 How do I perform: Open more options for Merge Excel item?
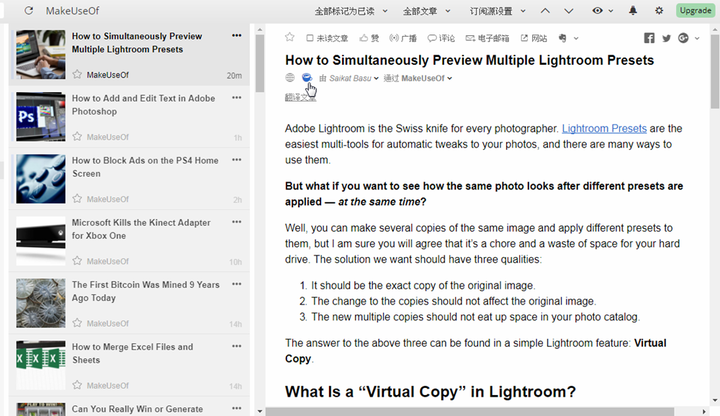tap(236, 346)
